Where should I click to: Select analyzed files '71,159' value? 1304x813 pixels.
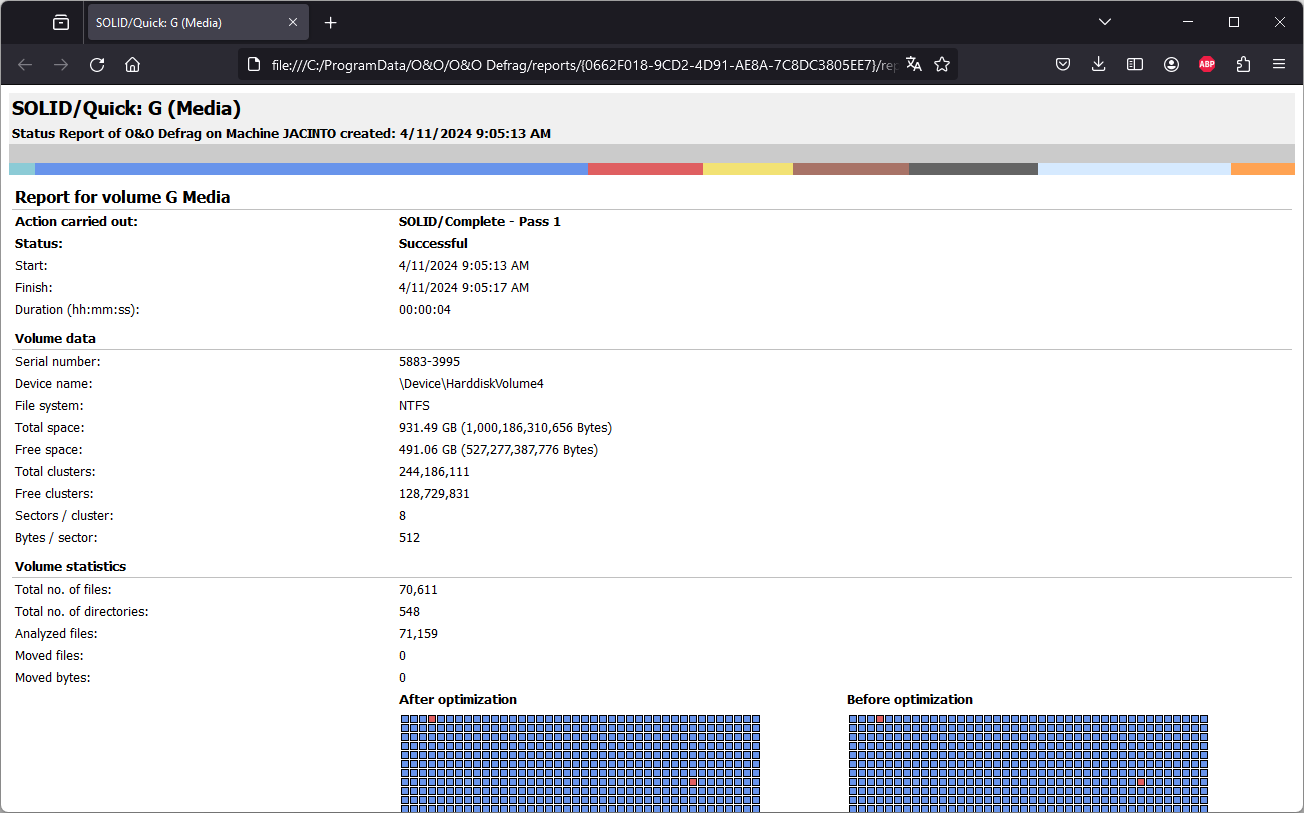pos(418,633)
